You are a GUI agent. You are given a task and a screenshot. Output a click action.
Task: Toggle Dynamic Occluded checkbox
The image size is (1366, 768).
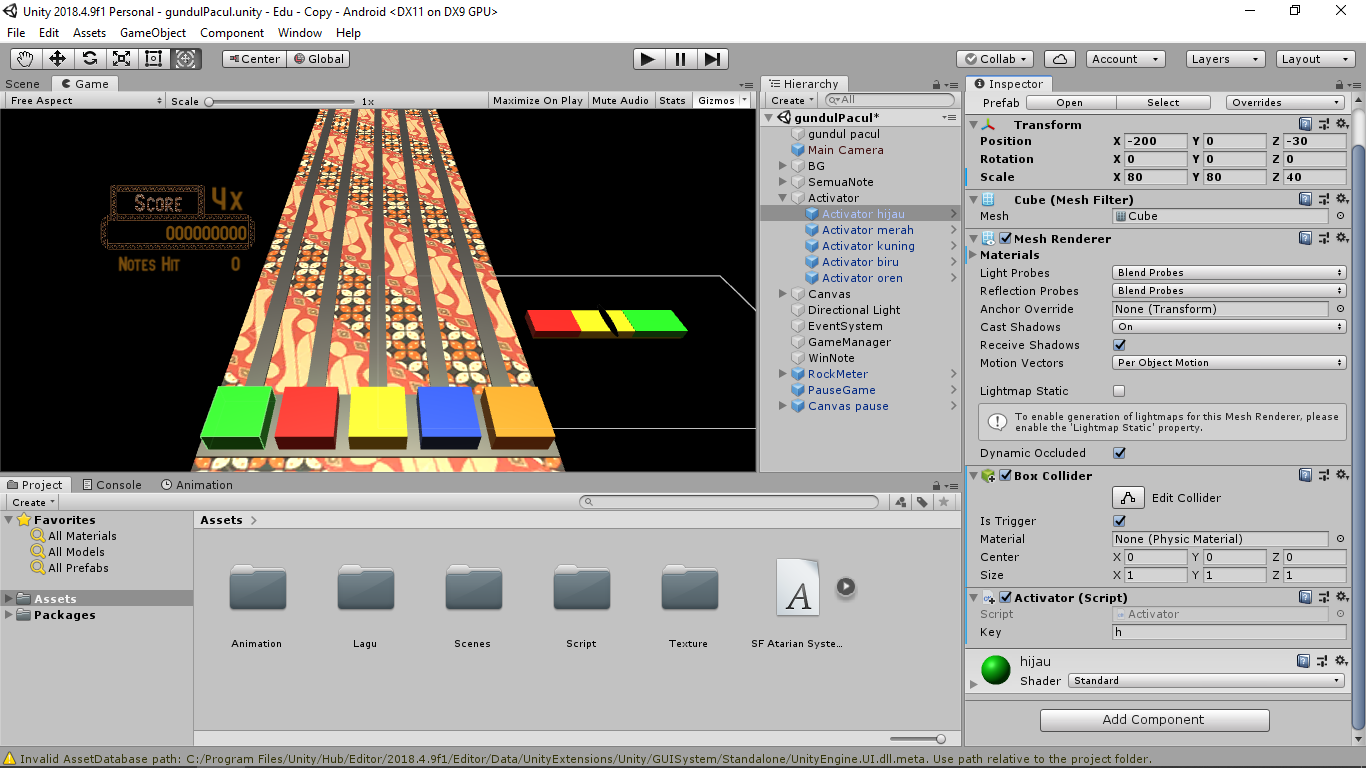point(1119,453)
